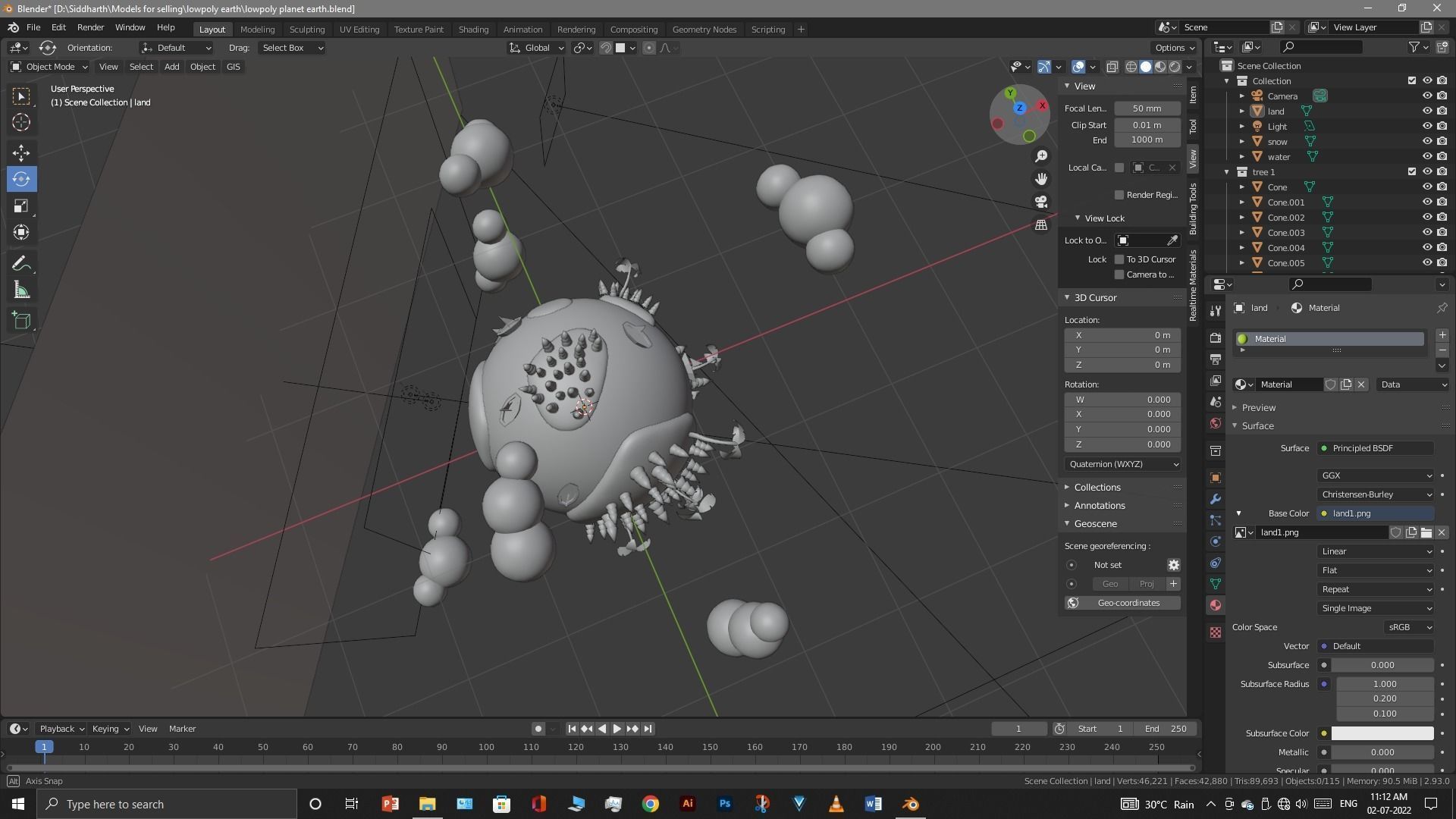Open the viewport Add menu

171,67
